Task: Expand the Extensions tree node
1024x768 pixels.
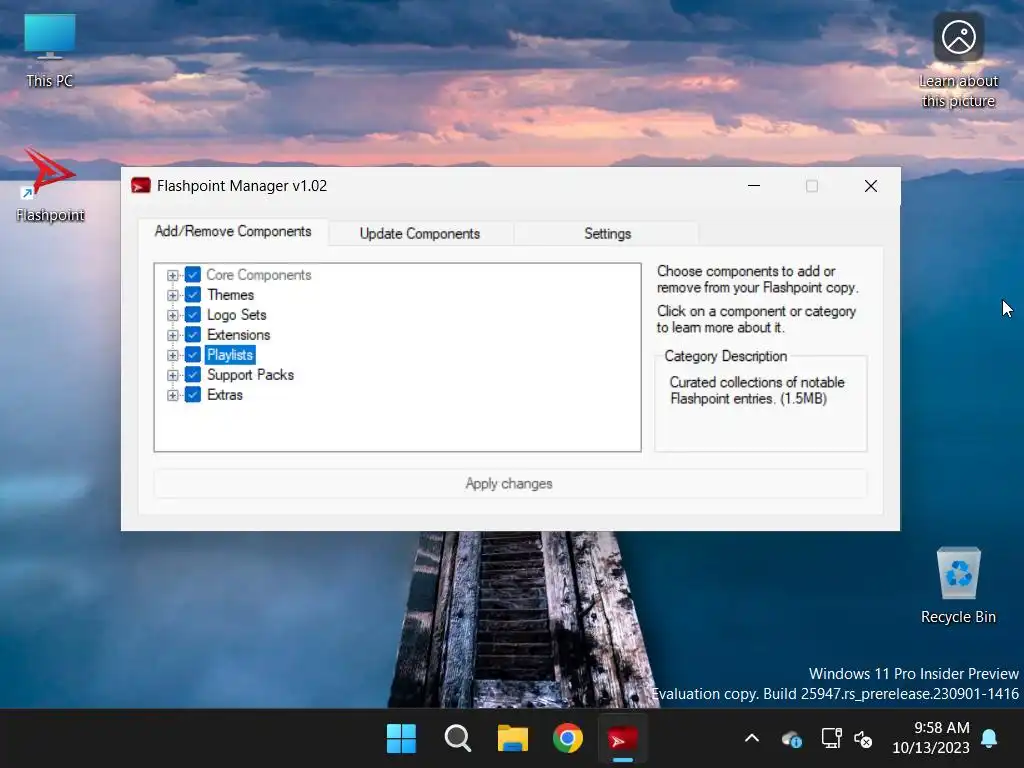Action: pyautogui.click(x=172, y=335)
